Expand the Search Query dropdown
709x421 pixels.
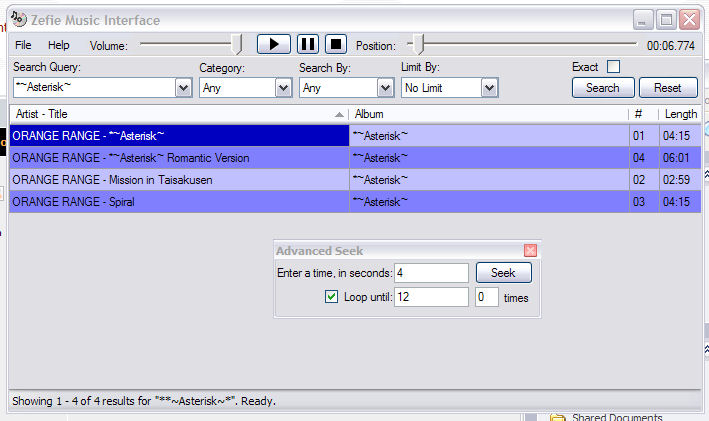click(x=183, y=88)
